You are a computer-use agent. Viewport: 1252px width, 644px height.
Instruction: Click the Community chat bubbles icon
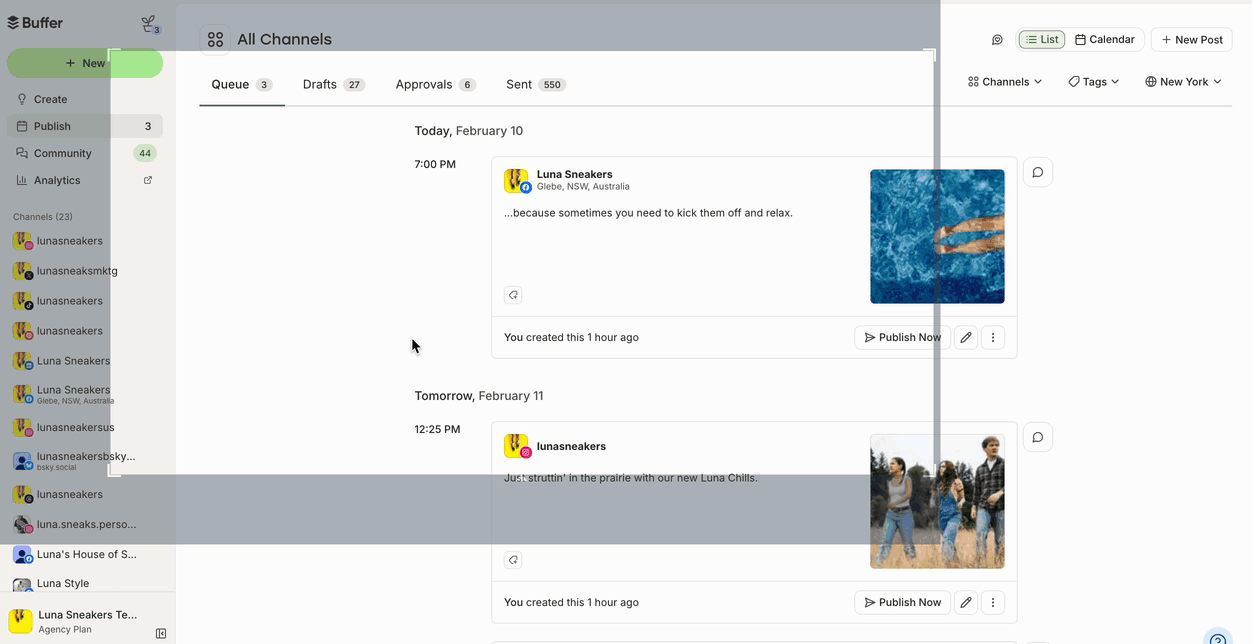(22, 153)
